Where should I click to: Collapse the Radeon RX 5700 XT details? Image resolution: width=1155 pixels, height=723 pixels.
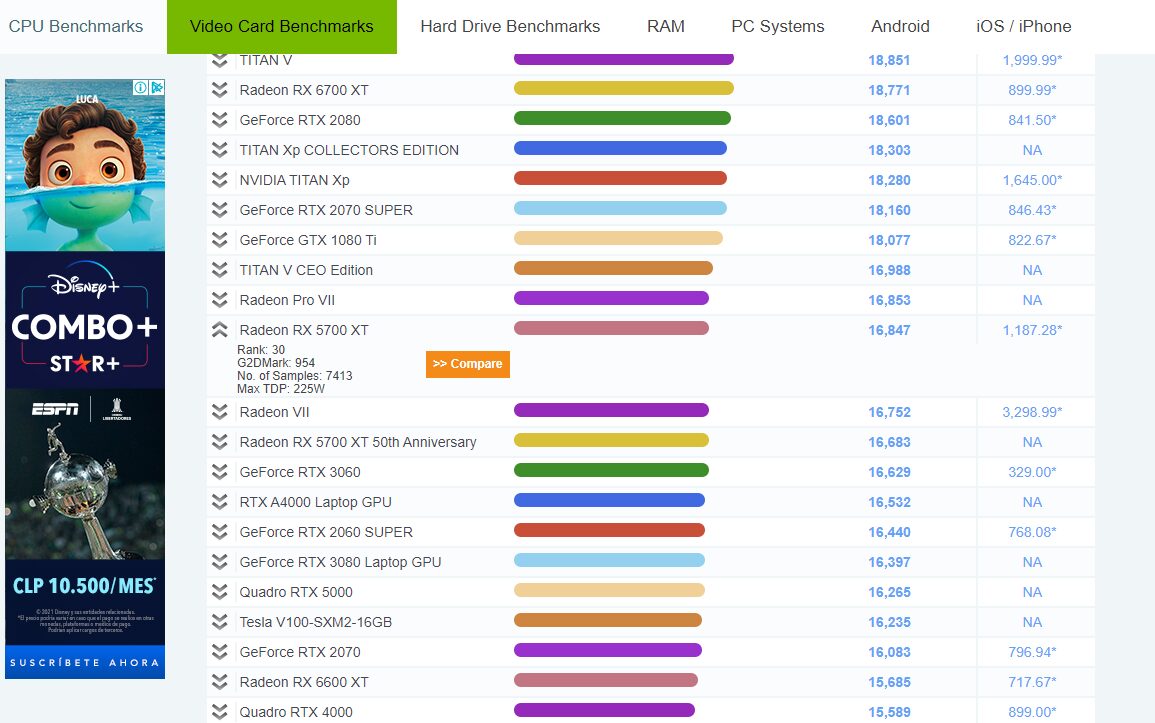[220, 330]
